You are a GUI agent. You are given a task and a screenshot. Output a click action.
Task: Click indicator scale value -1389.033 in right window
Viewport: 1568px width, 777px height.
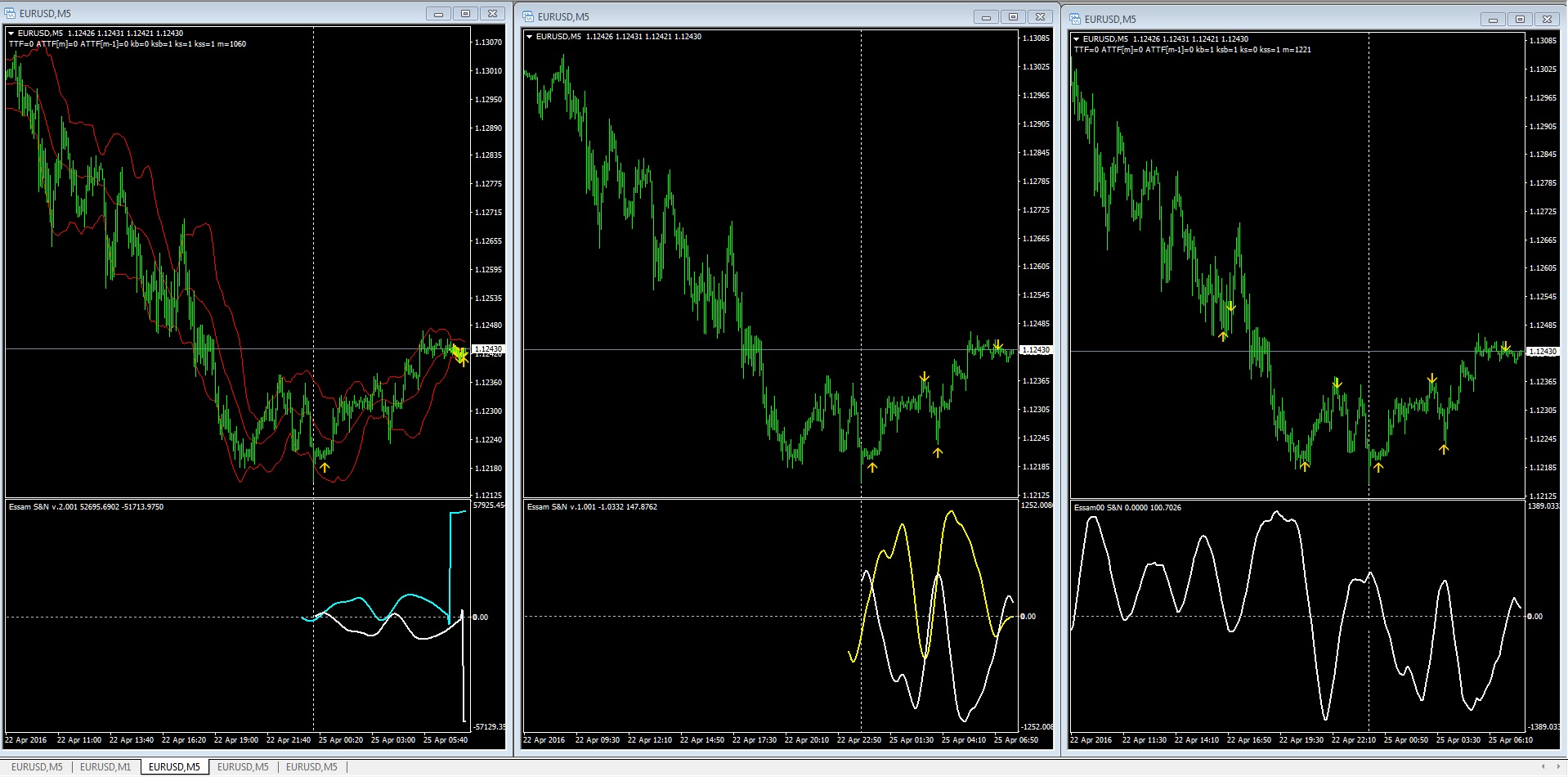1543,727
